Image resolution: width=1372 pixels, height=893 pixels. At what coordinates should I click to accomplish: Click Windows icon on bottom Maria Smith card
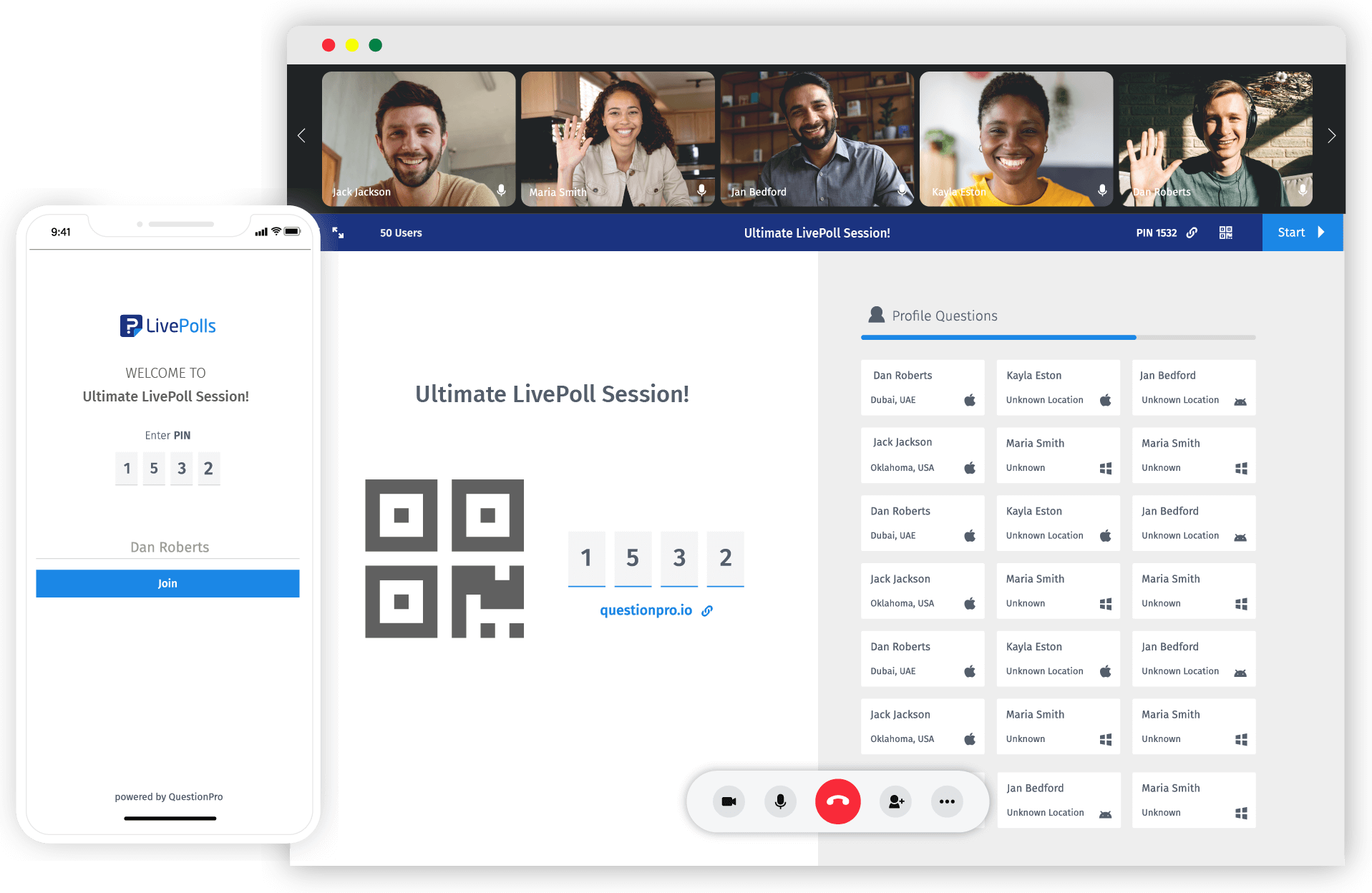pyautogui.click(x=1242, y=813)
